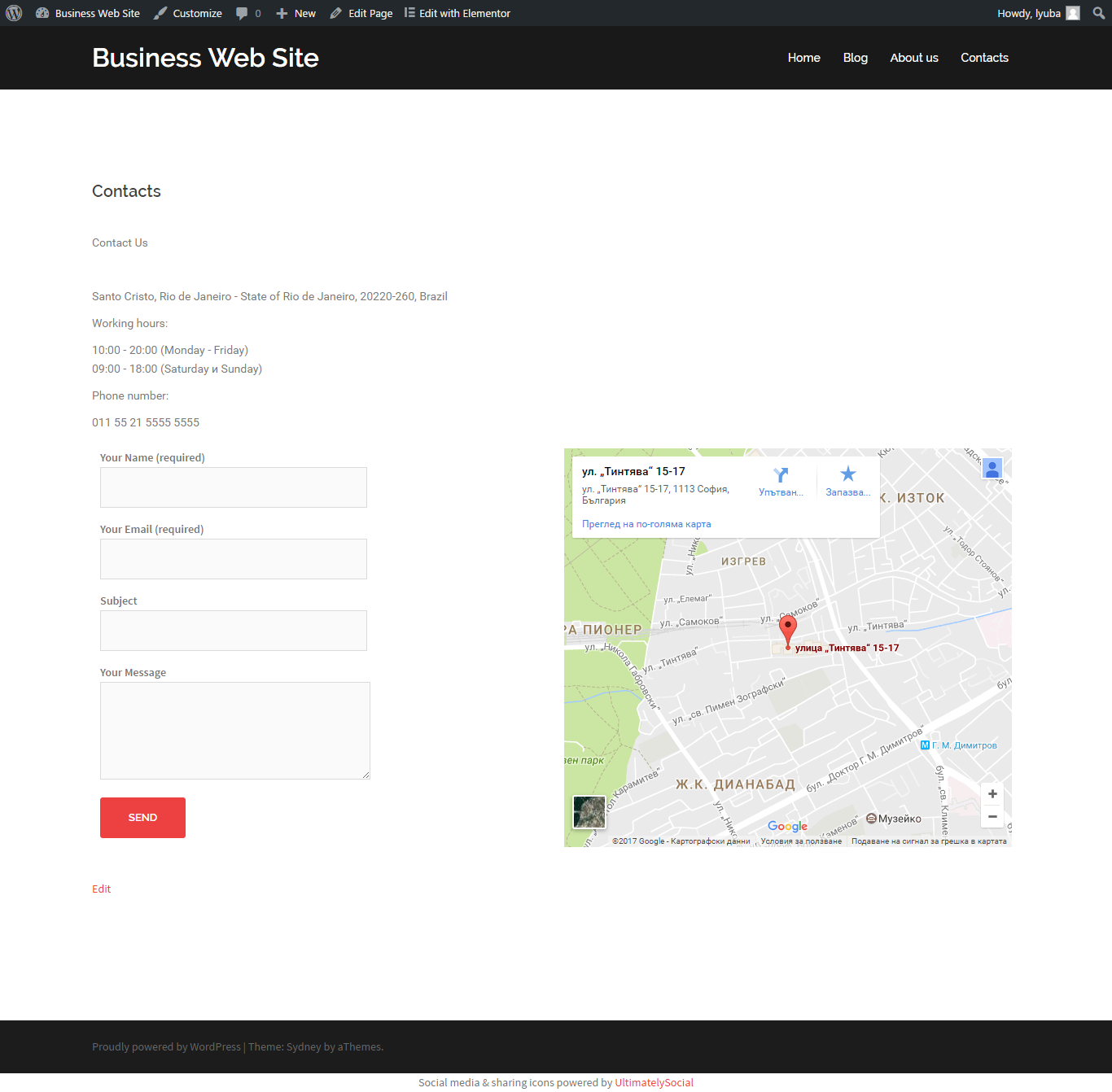The height and width of the screenshot is (1092, 1112).
Task: Click the WordPress logo in admin bar
Action: (x=14, y=13)
